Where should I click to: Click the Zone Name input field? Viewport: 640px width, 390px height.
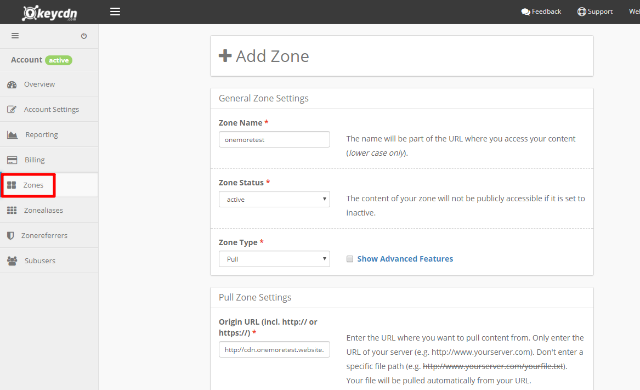point(274,140)
